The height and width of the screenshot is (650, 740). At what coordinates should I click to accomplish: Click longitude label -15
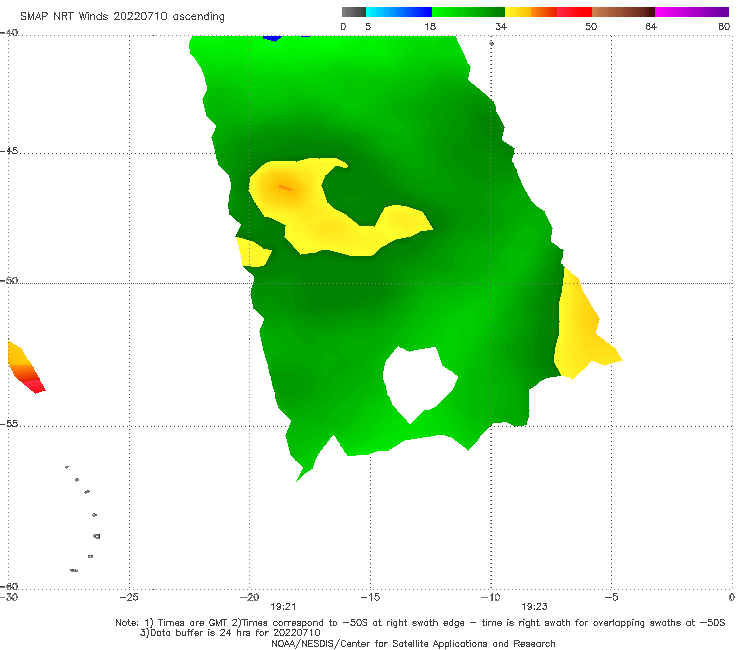(370, 597)
